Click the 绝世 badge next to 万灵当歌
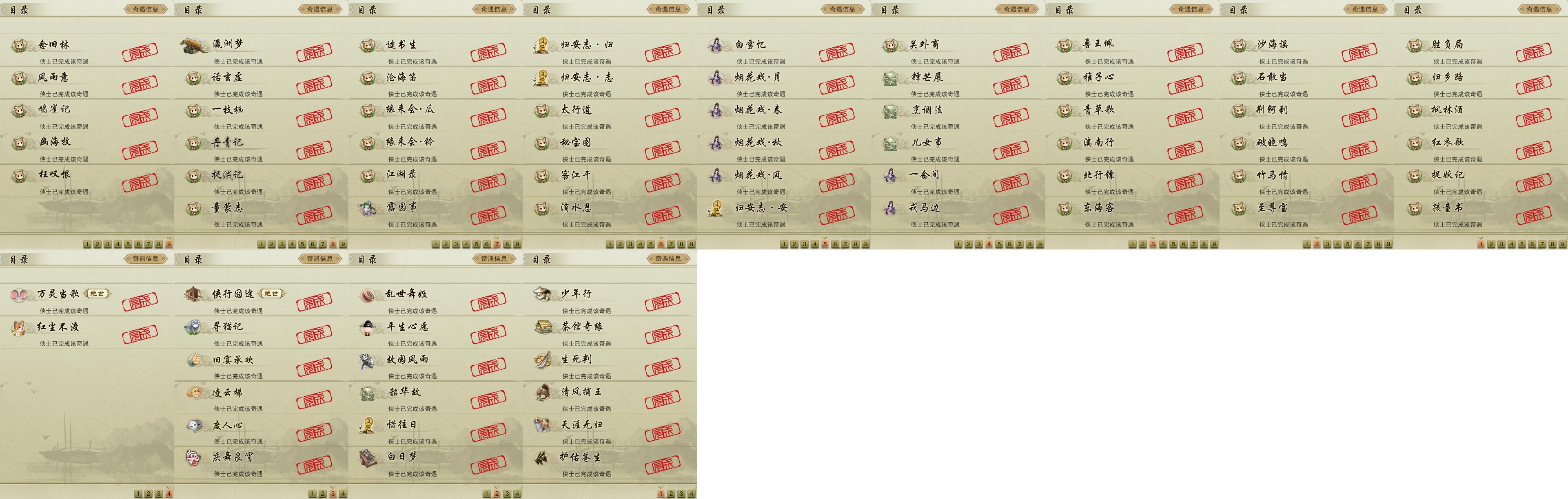Screen dimensions: 1568x499 point(97,294)
